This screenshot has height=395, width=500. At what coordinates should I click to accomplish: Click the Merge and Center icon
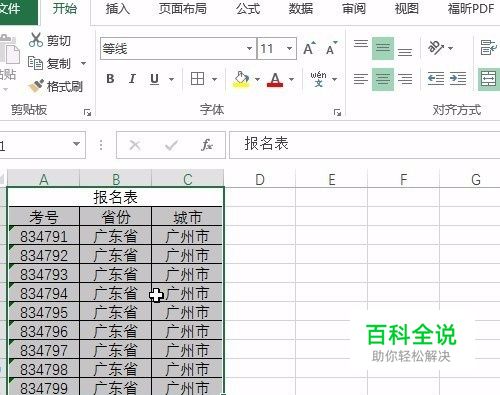click(x=488, y=79)
